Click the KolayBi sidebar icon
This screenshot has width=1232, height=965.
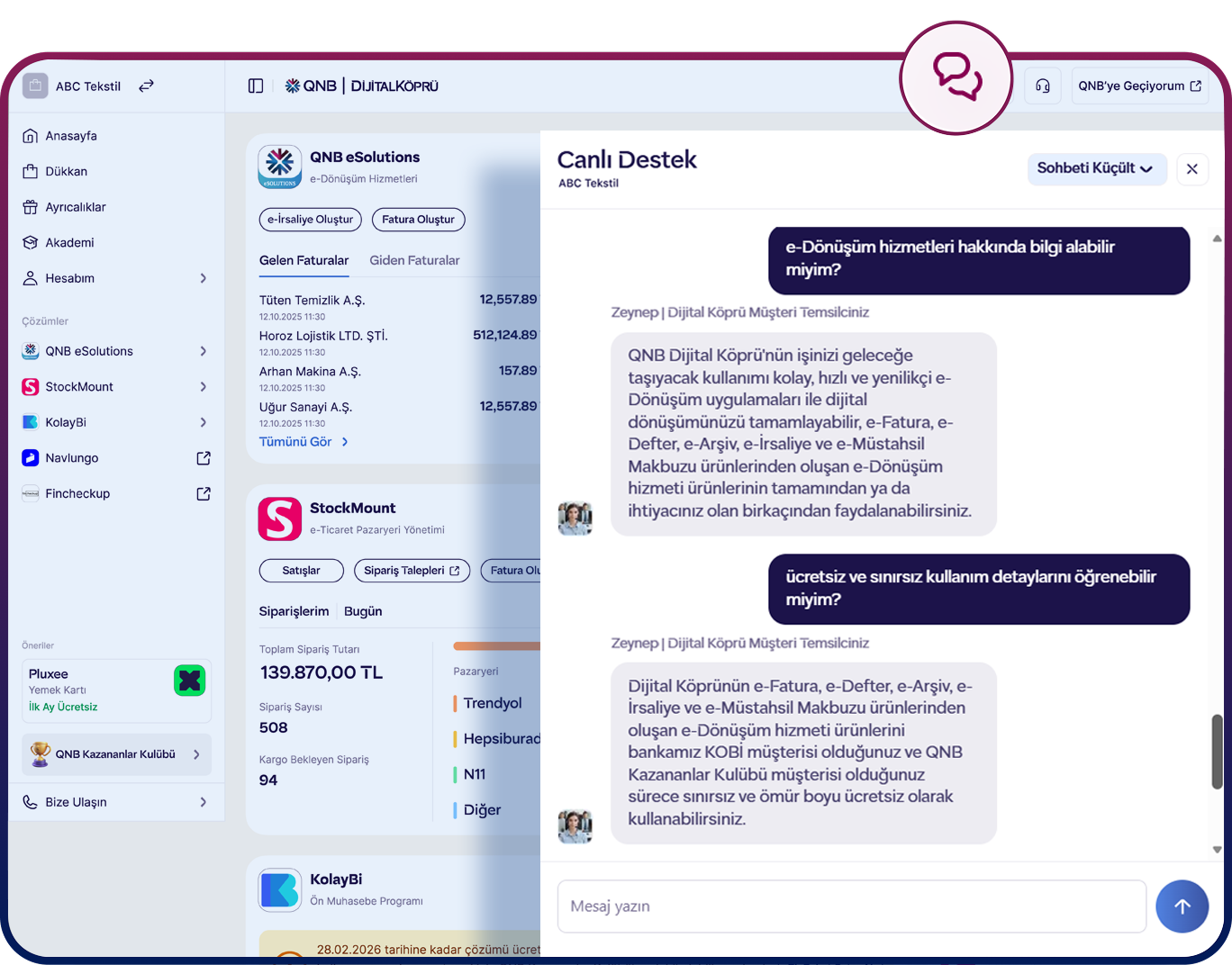(30, 422)
